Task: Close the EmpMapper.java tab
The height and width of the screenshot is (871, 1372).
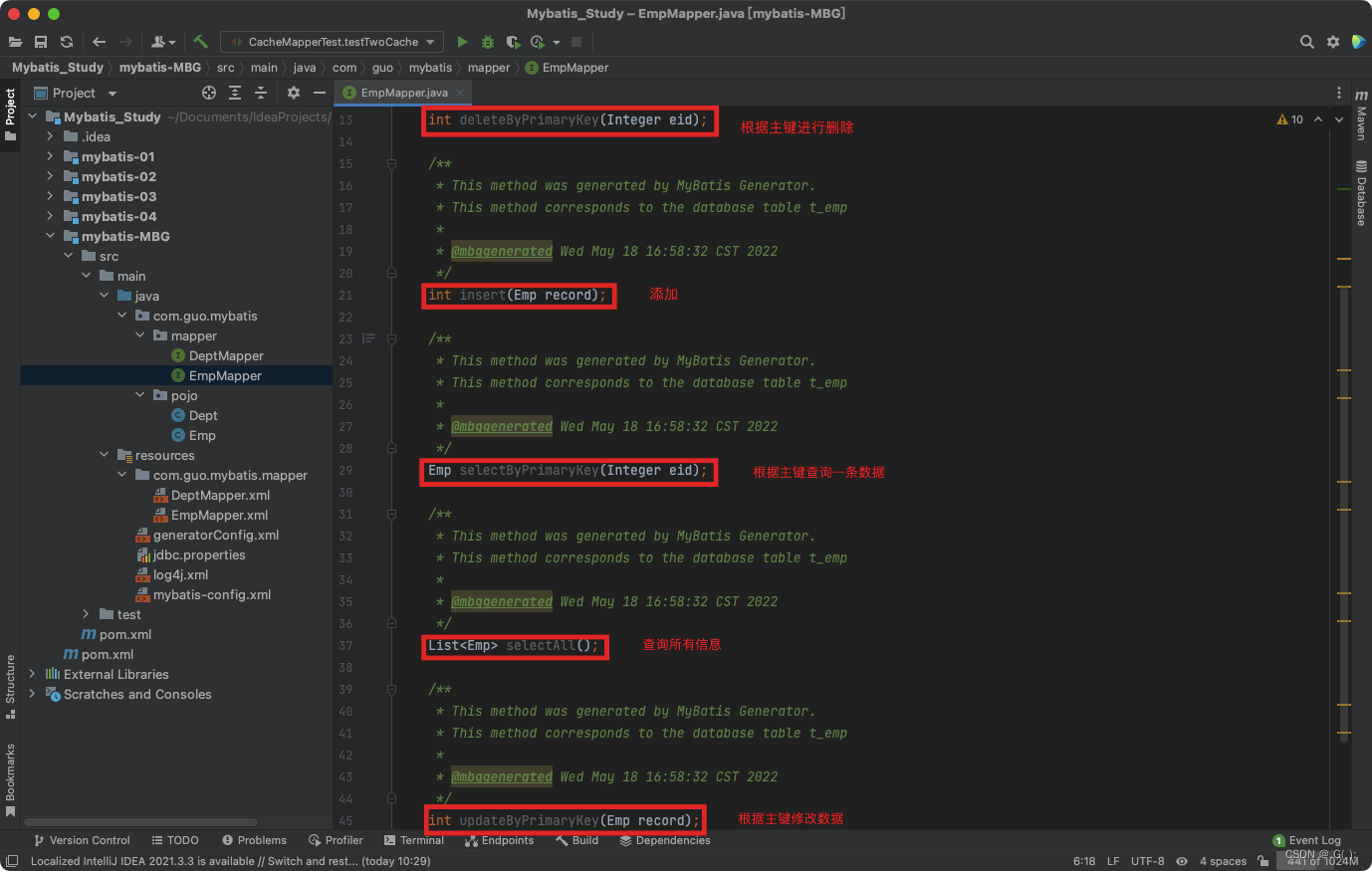Action: (460, 93)
